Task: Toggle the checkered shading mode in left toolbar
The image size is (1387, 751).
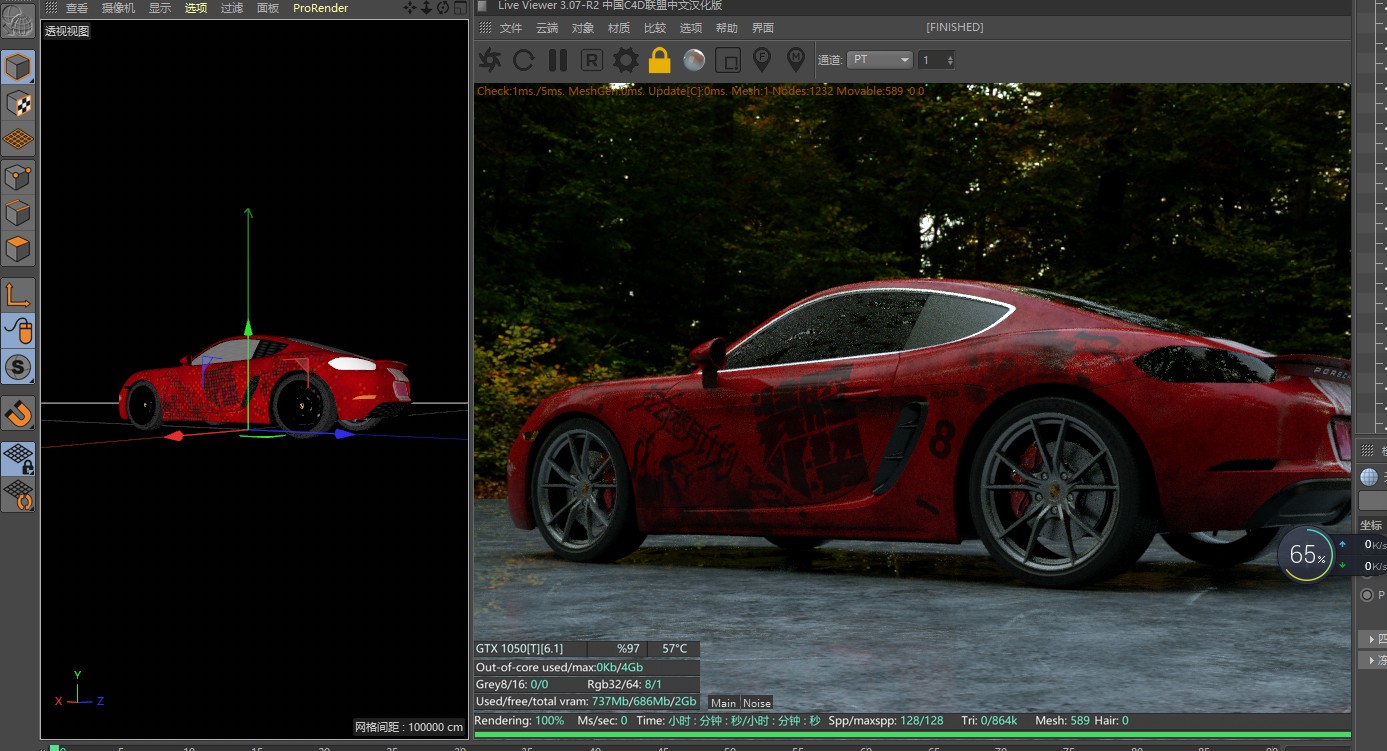Action: click(x=17, y=103)
